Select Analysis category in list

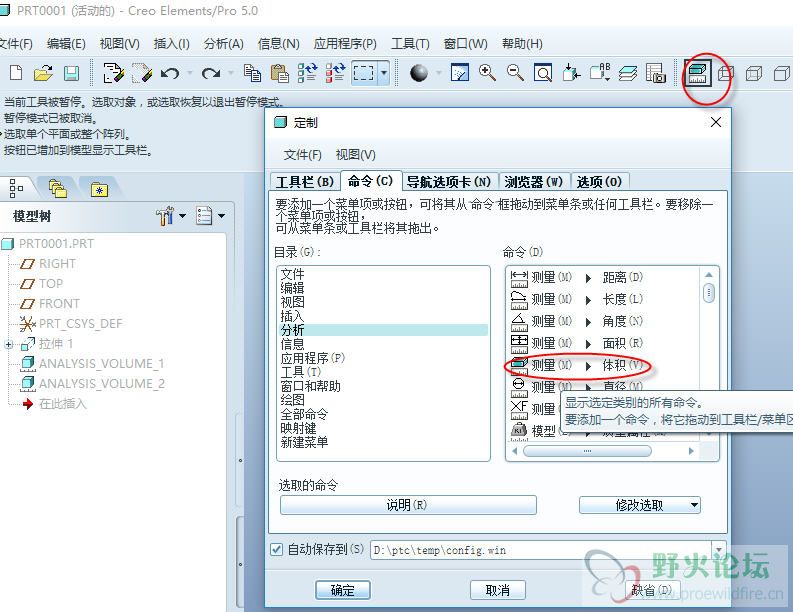[x=383, y=330]
